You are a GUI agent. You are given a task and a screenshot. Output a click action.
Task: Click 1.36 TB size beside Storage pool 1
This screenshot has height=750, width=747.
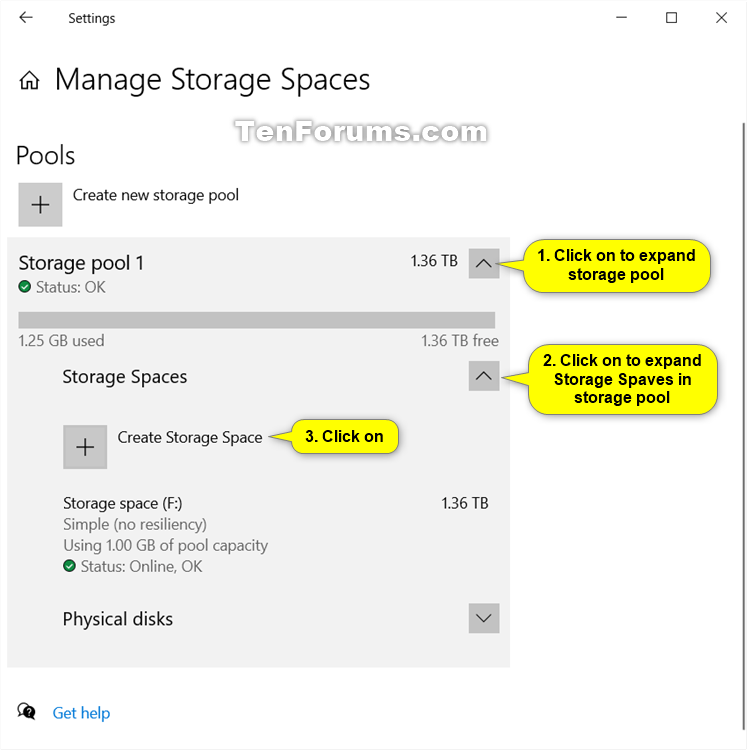[434, 261]
